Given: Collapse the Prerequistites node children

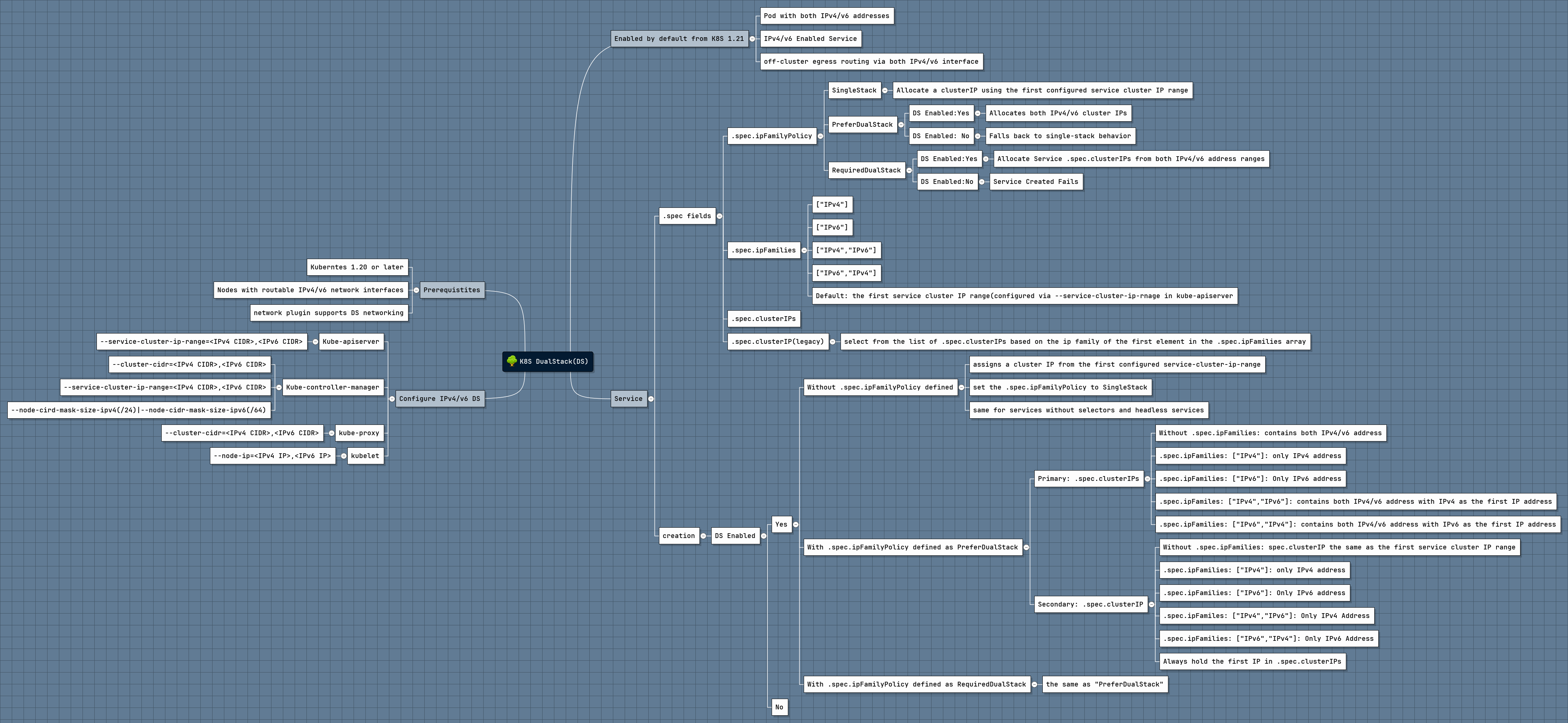Looking at the screenshot, I should coord(416,290).
